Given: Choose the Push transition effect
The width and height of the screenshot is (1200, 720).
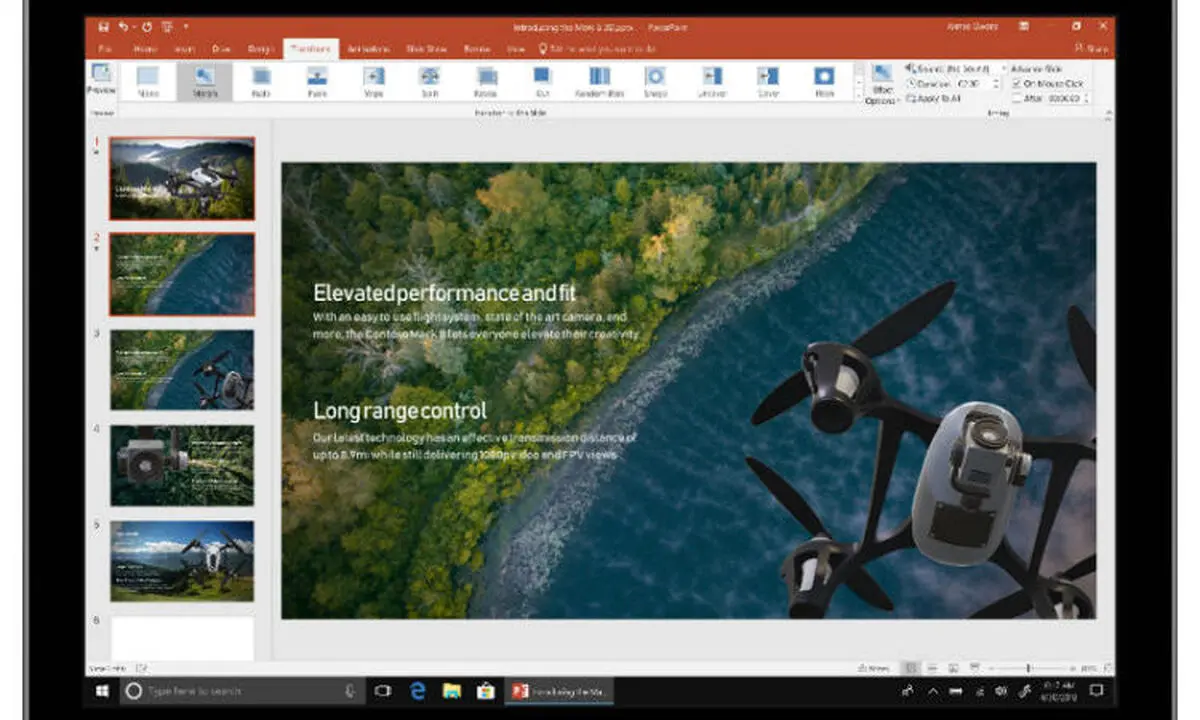Looking at the screenshot, I should point(317,82).
